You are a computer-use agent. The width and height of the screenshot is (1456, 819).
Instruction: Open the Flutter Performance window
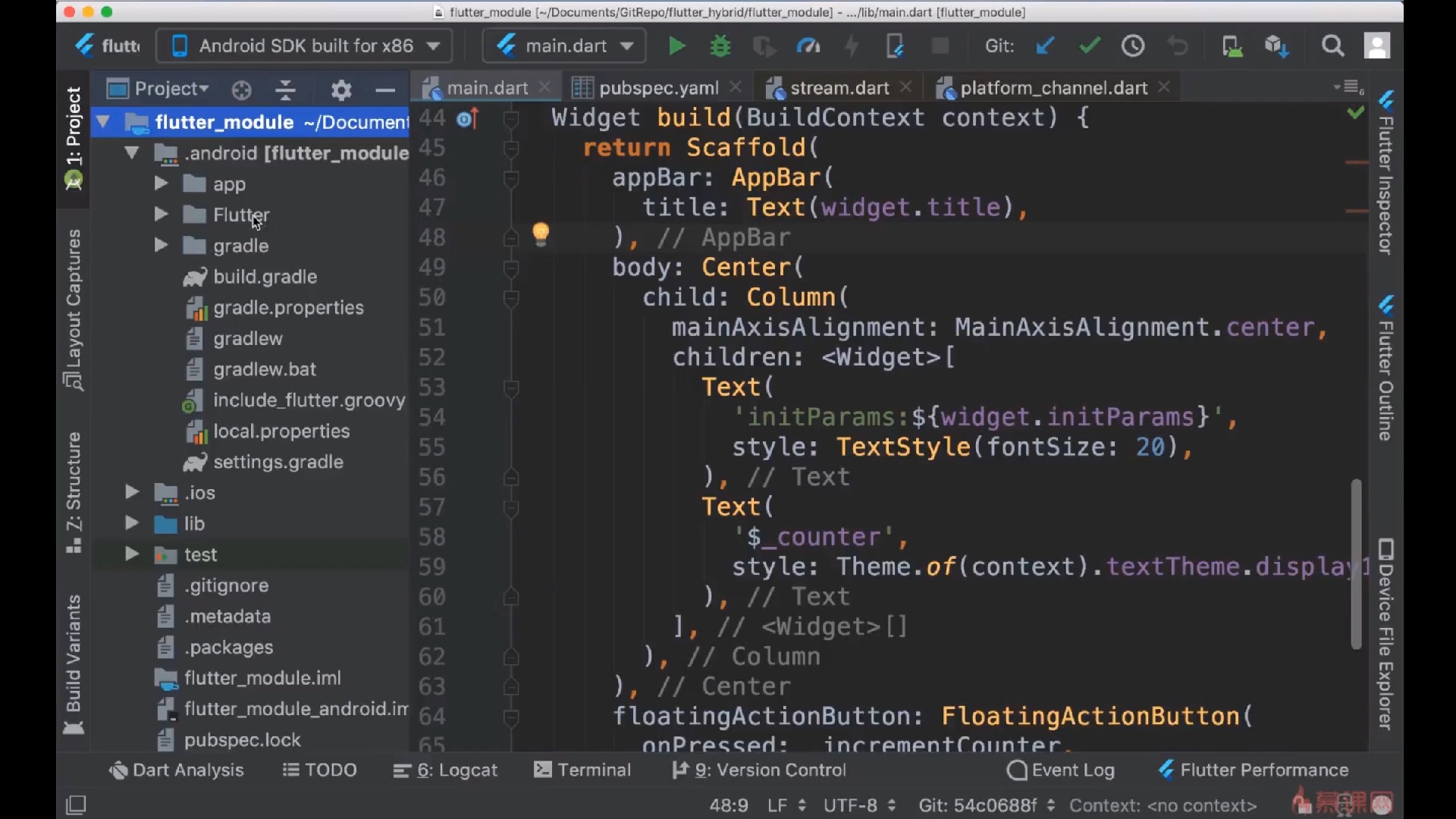tap(1254, 770)
